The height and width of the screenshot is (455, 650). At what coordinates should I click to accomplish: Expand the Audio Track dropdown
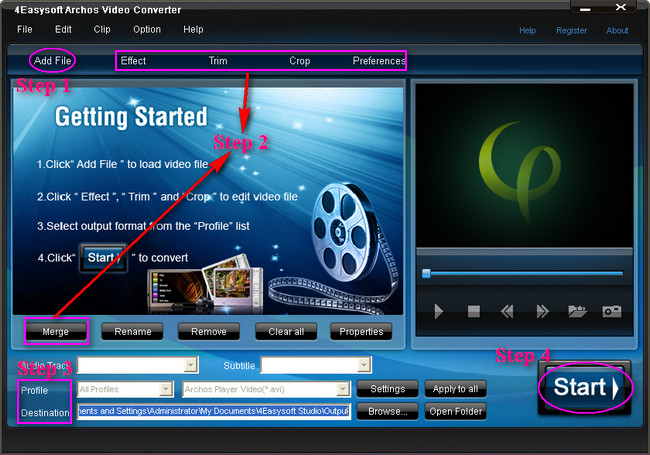pos(190,365)
